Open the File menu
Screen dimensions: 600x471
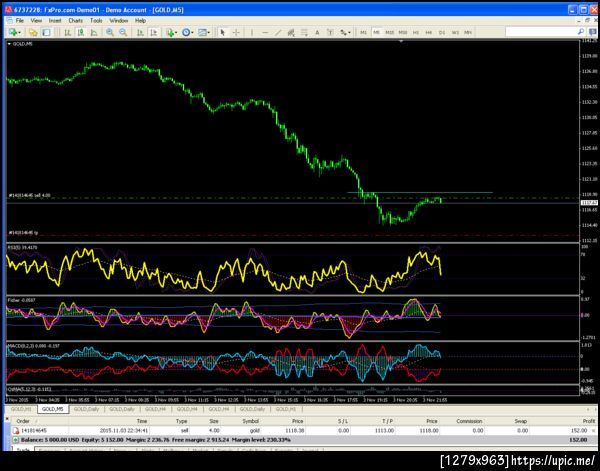point(20,20)
